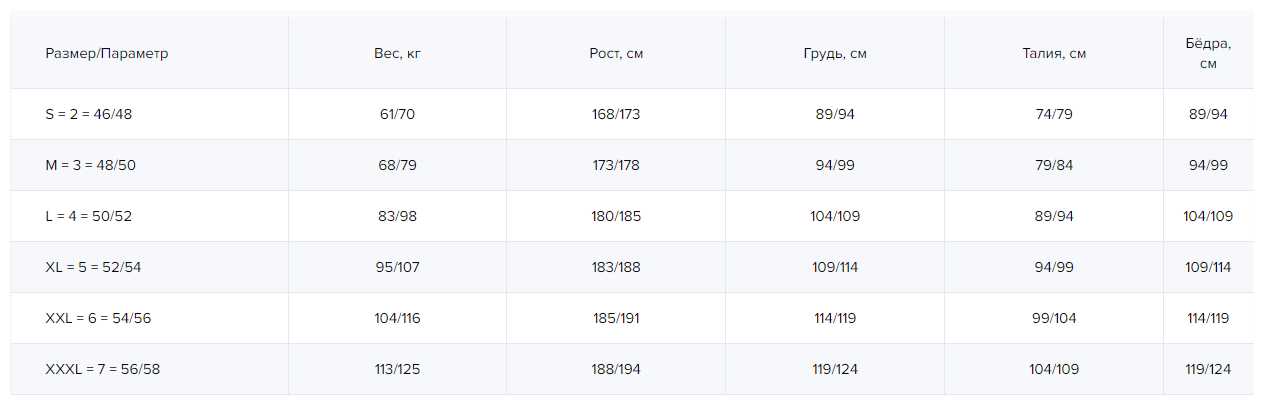Image resolution: width=1264 pixels, height=405 pixels.
Task: Select the M = 3 = 48/50 size row
Action: [91, 165]
